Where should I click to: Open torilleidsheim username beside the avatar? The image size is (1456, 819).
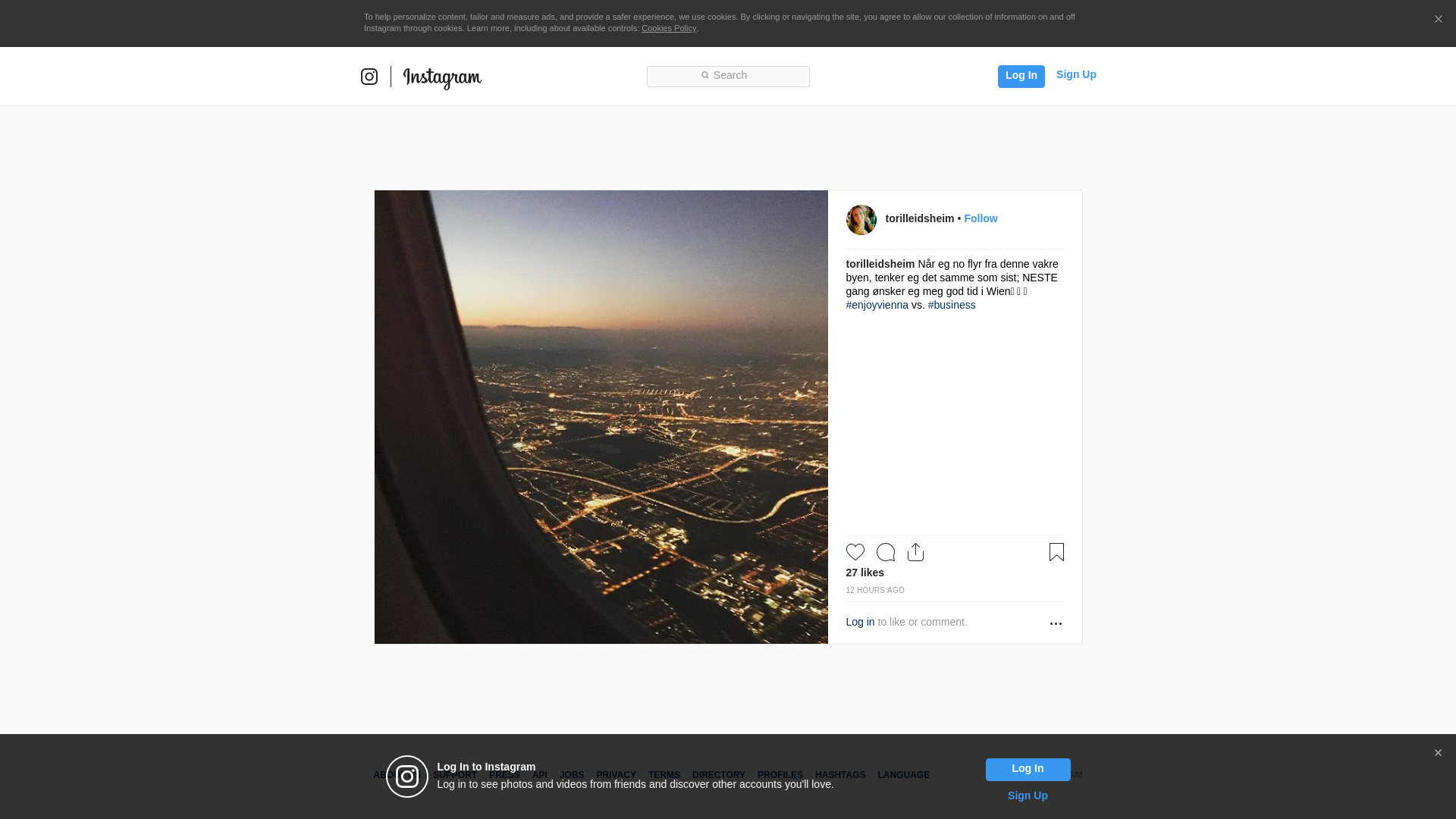[920, 218]
